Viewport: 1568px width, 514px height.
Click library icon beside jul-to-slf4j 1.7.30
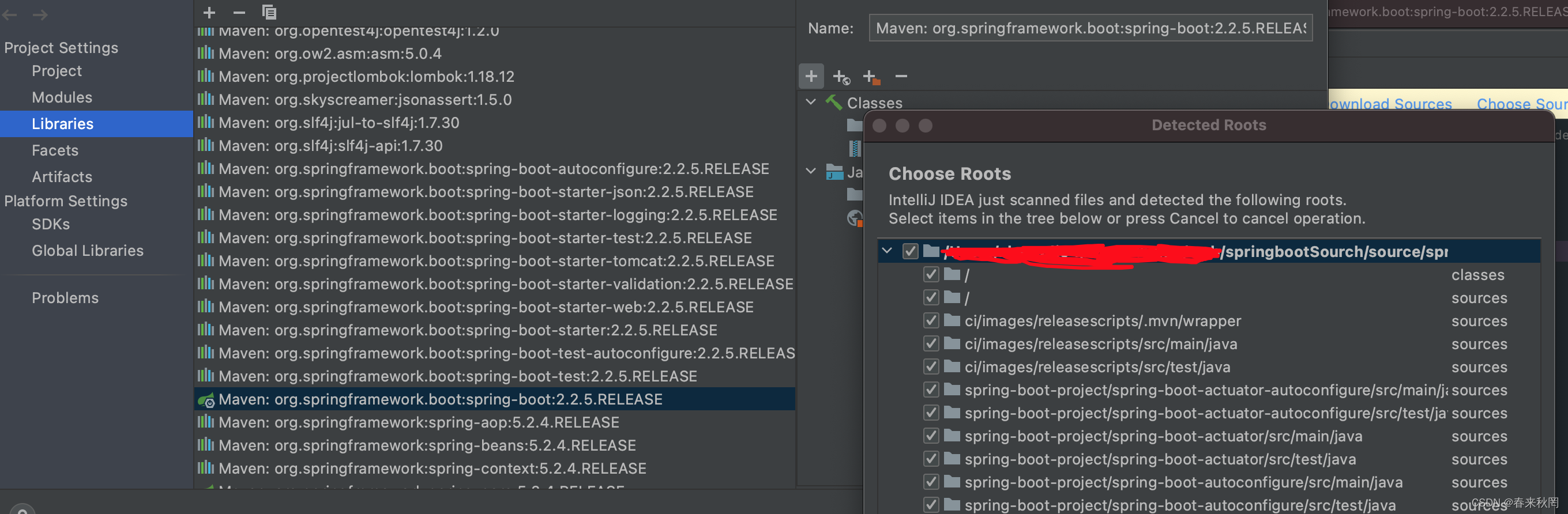(206, 122)
